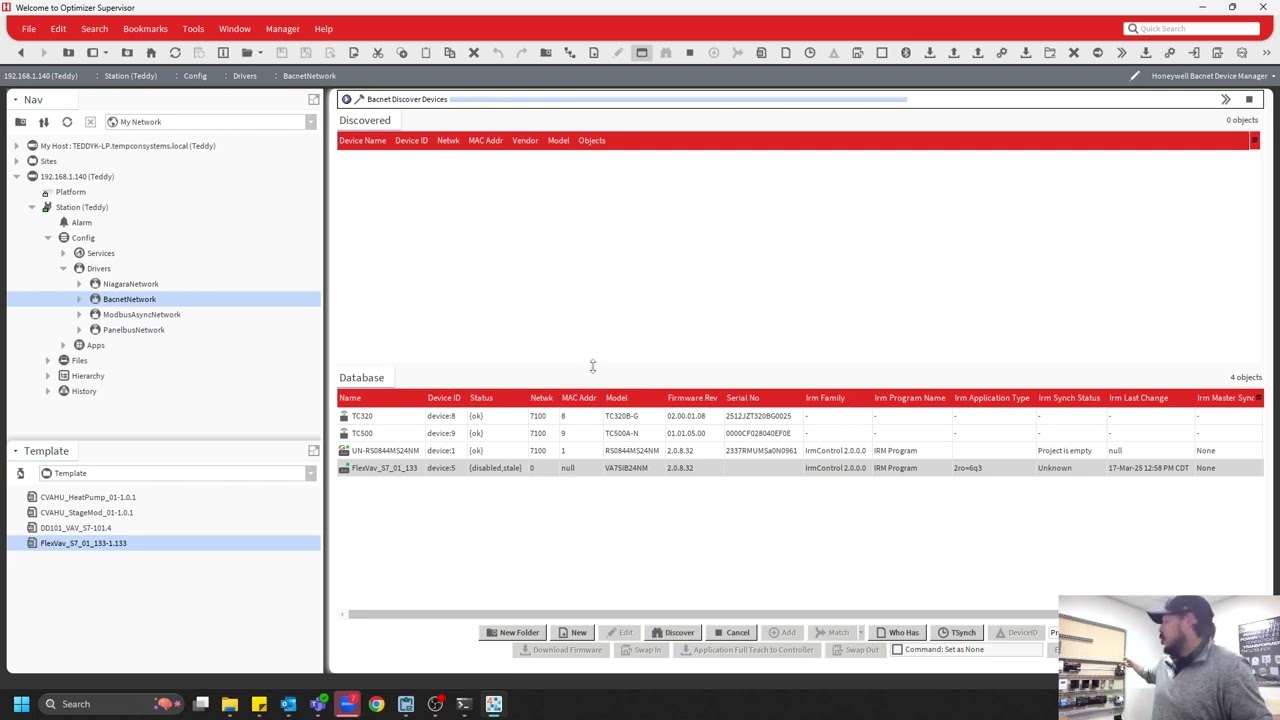Open the dropdown arrow next to Match button
This screenshot has height=720, width=1280.
pyautogui.click(x=860, y=633)
